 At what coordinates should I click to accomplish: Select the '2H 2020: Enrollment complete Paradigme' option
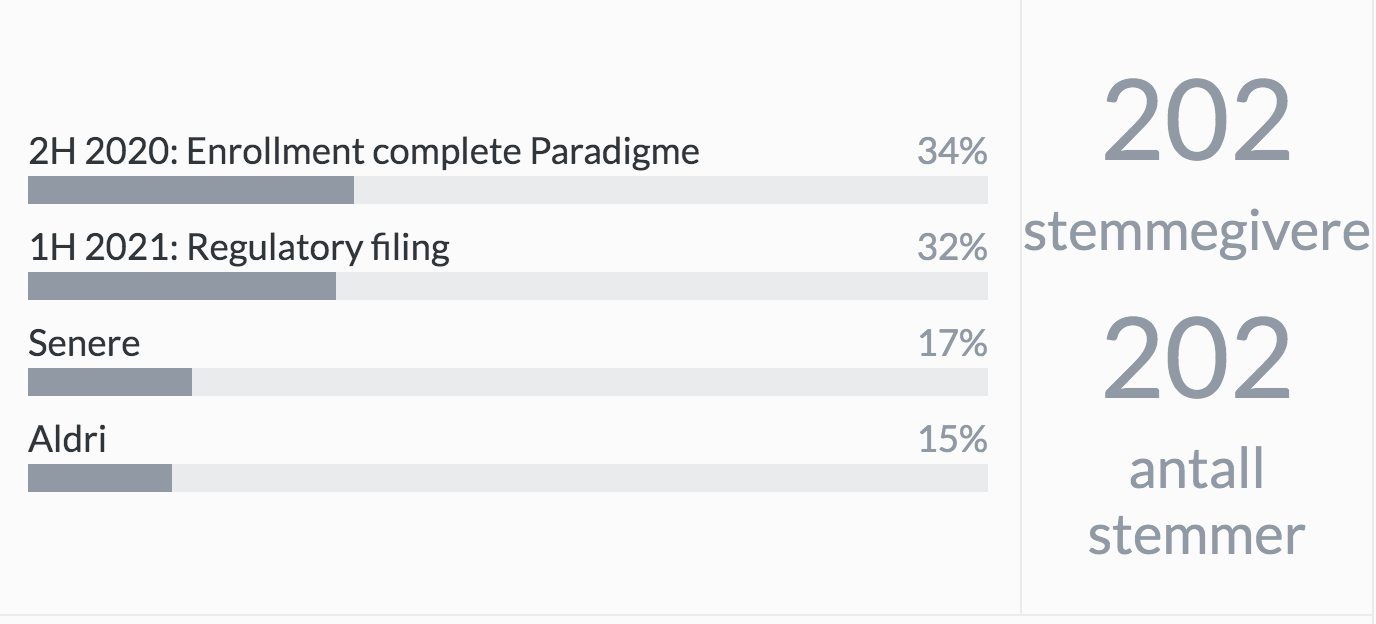click(x=364, y=151)
